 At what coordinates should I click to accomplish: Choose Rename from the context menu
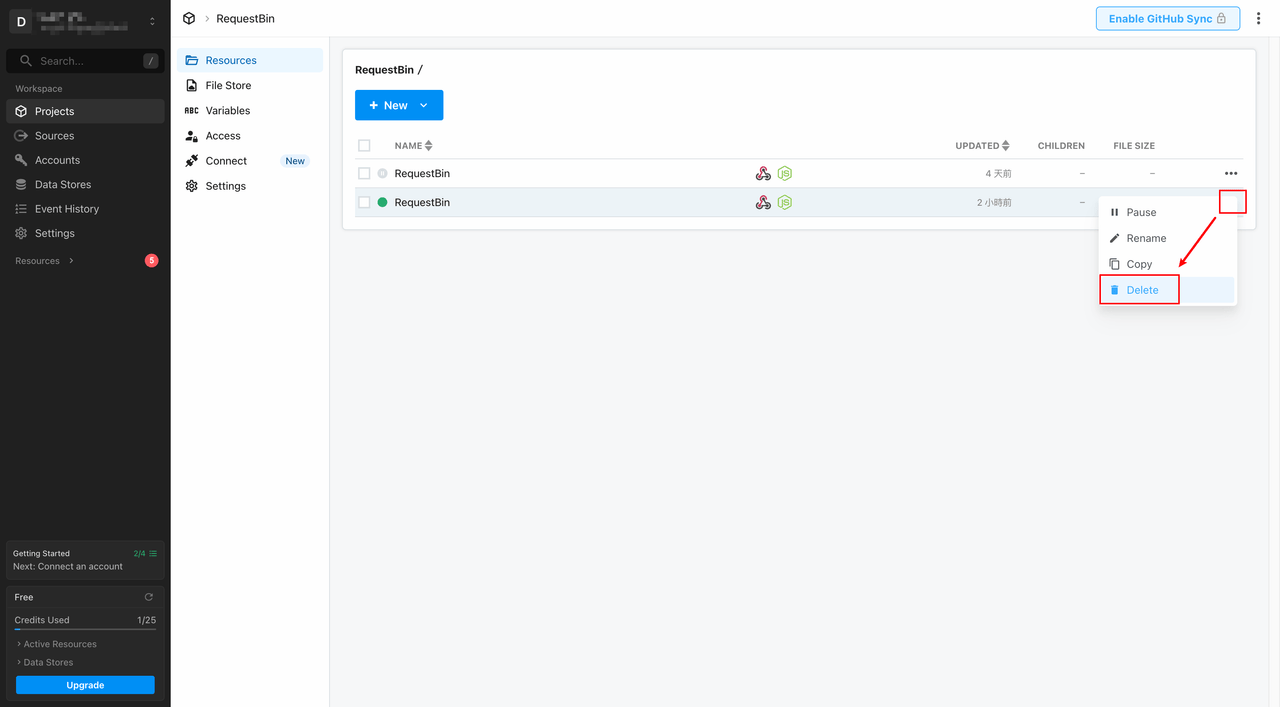pyautogui.click(x=1167, y=238)
